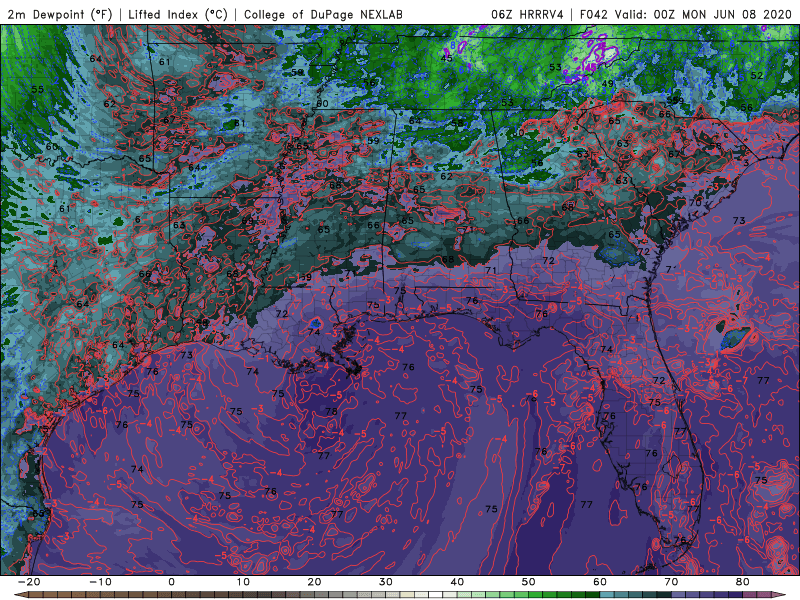
Task: Click the '06Z HRRRV4' model run label
Action: (528, 14)
